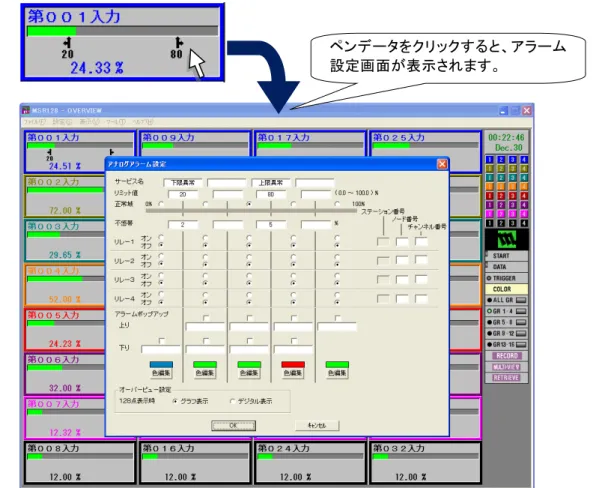Screen dimensions: 596x488
Task: Select orange pen button 1 in side panel
Action: point(490,187)
